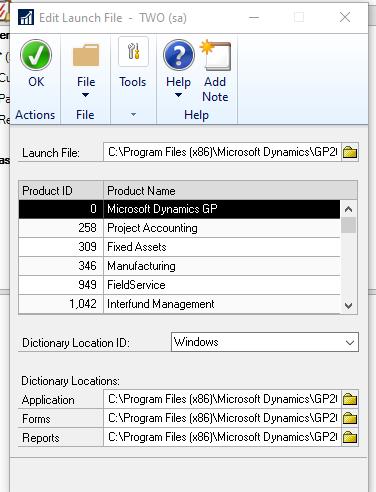Click the Dictionary Location ID label

click(x=76, y=343)
